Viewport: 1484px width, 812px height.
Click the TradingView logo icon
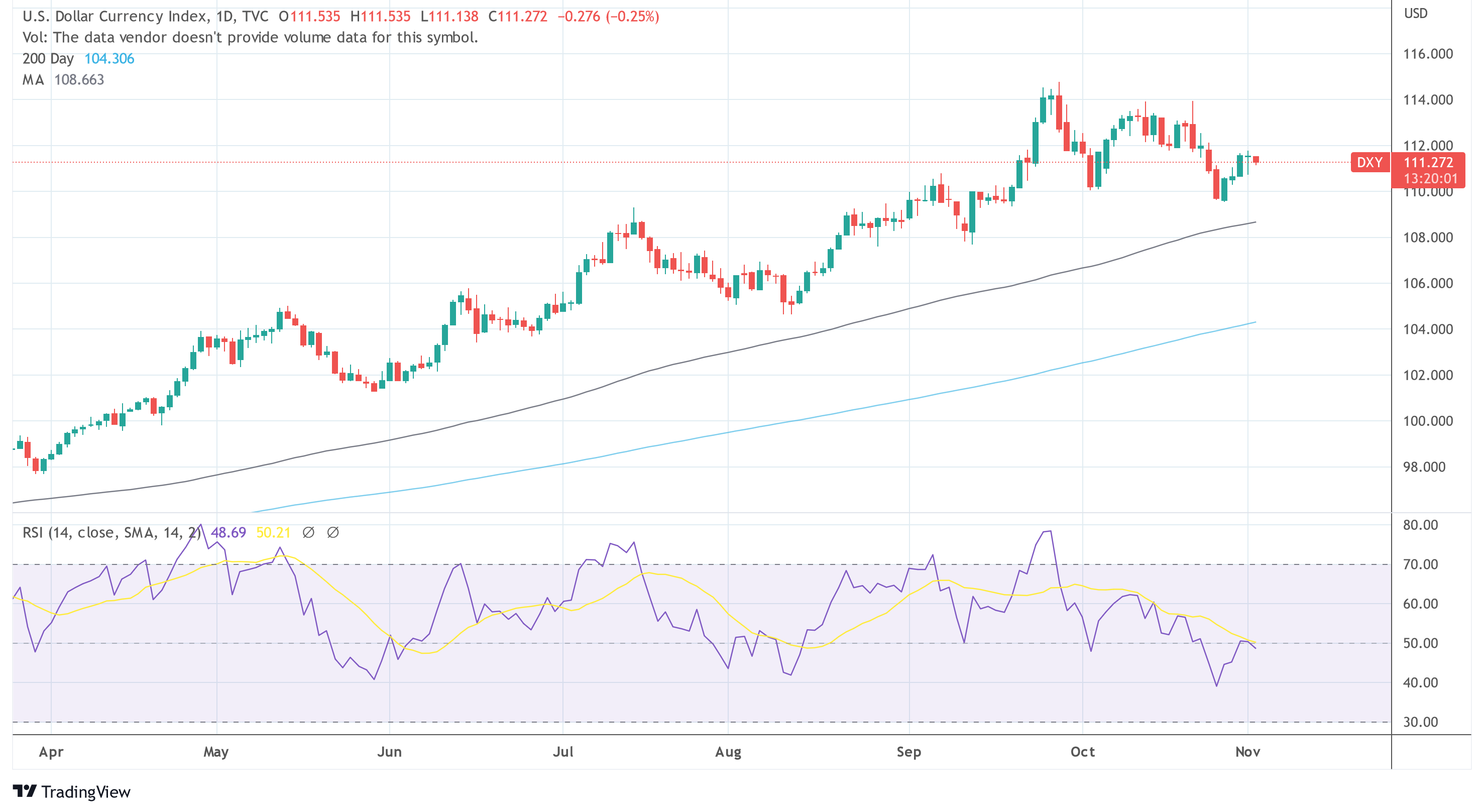[24, 791]
